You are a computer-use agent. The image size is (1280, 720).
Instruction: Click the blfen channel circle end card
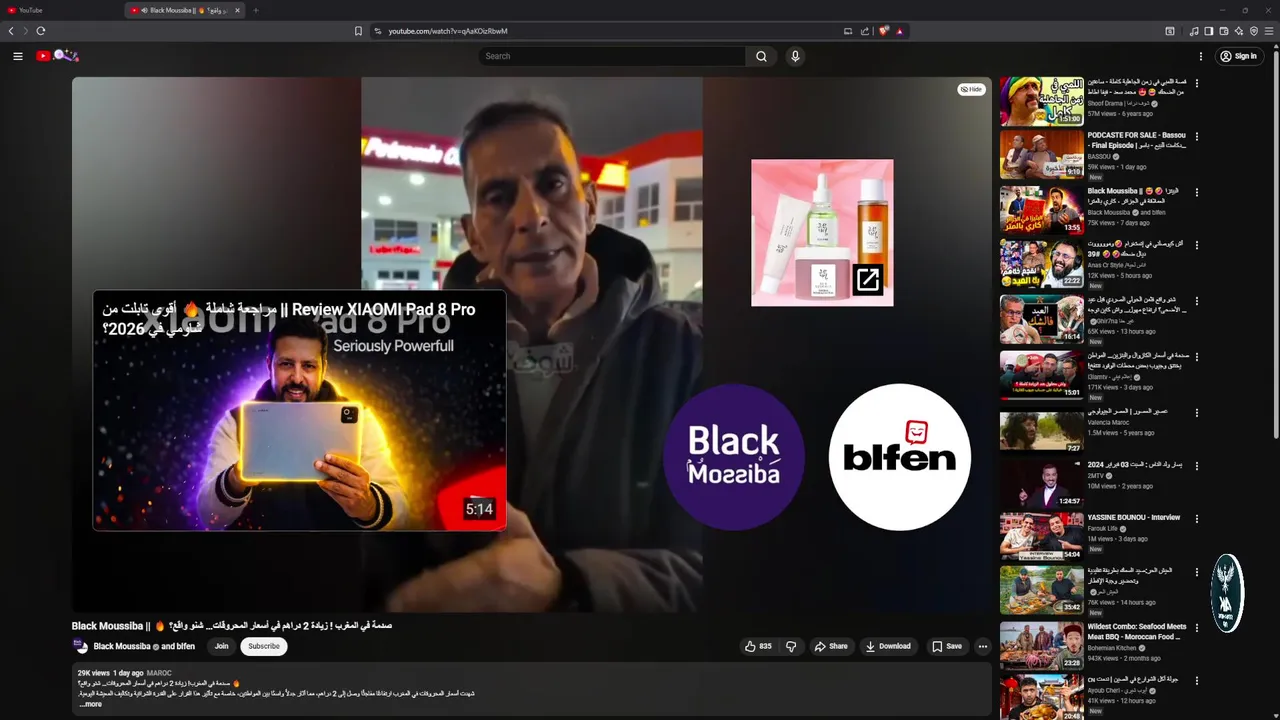(899, 456)
